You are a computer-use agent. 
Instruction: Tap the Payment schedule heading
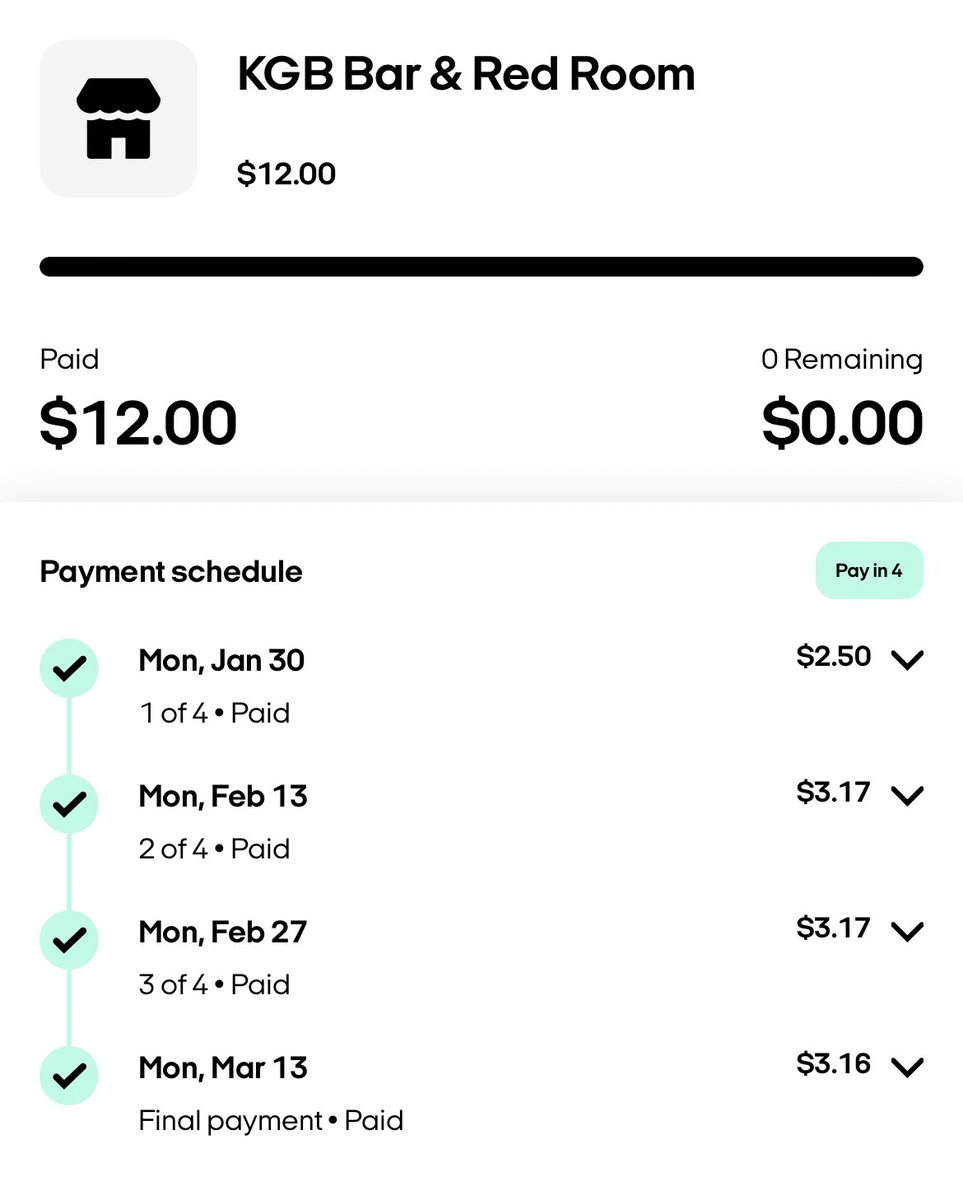click(171, 572)
